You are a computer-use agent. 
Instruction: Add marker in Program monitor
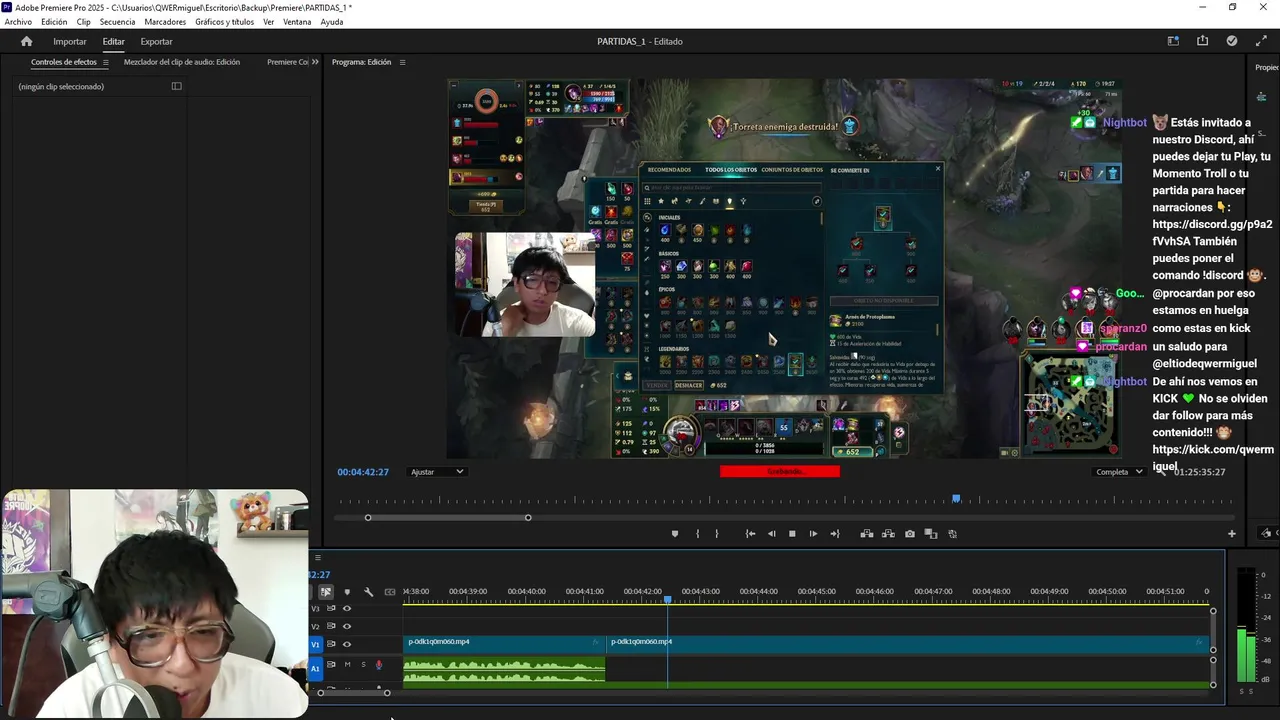(x=674, y=534)
